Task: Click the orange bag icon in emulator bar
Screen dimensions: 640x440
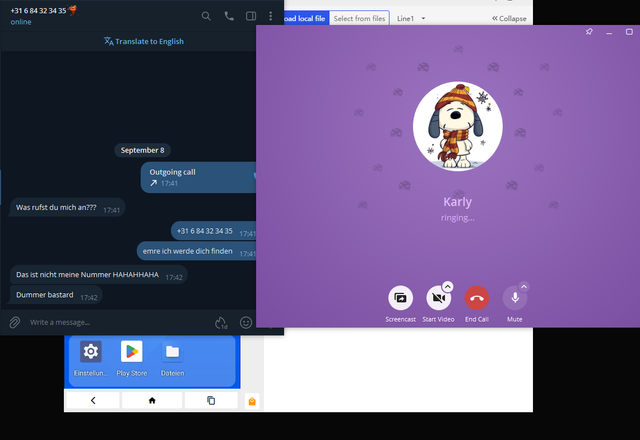Action: tap(252, 401)
